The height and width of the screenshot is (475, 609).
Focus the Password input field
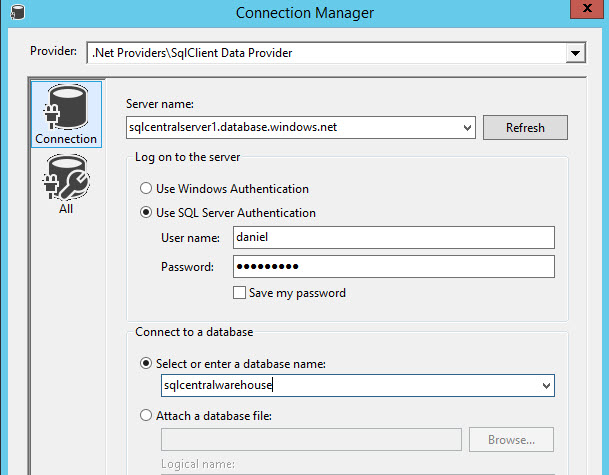tap(393, 267)
